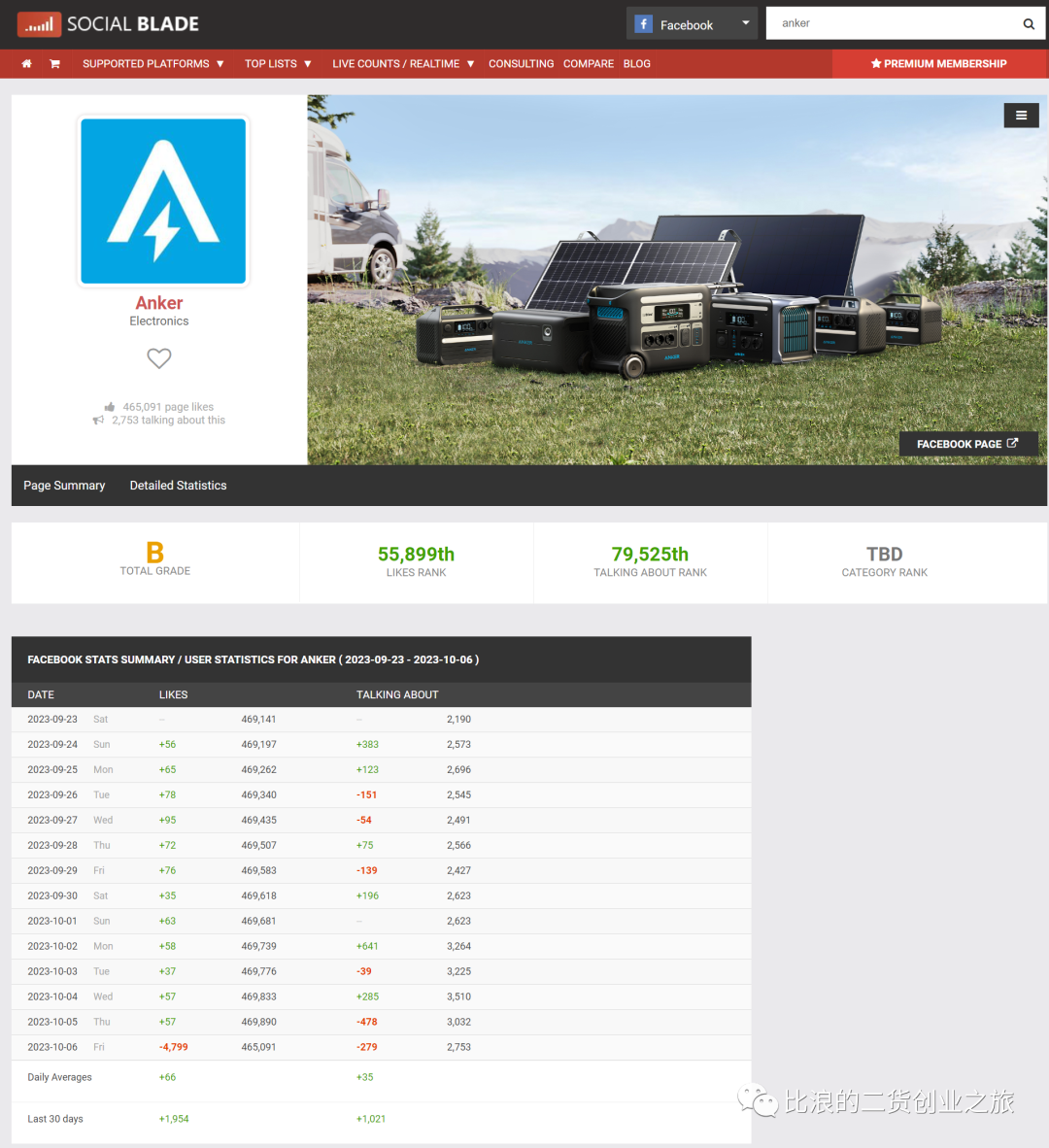The width and height of the screenshot is (1049, 1148).
Task: Click the Anker profile picture
Action: point(163,201)
